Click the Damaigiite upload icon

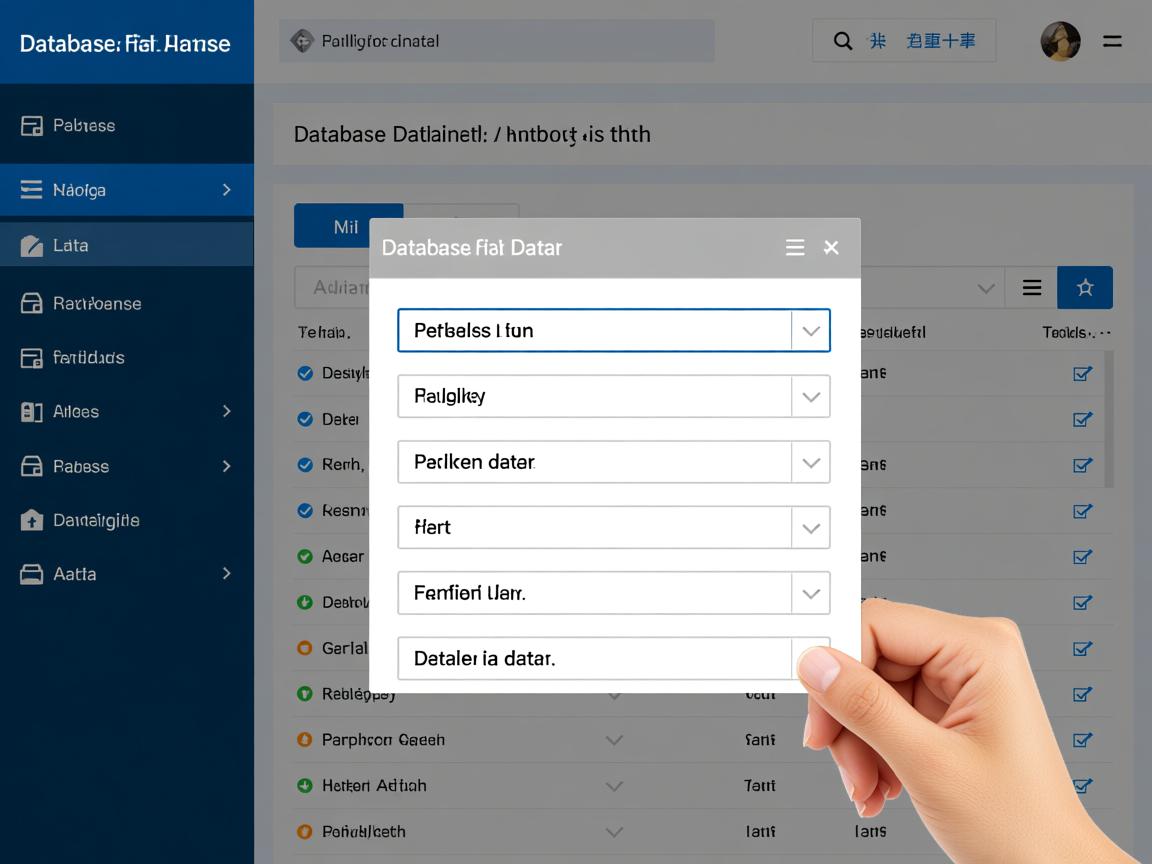32,520
